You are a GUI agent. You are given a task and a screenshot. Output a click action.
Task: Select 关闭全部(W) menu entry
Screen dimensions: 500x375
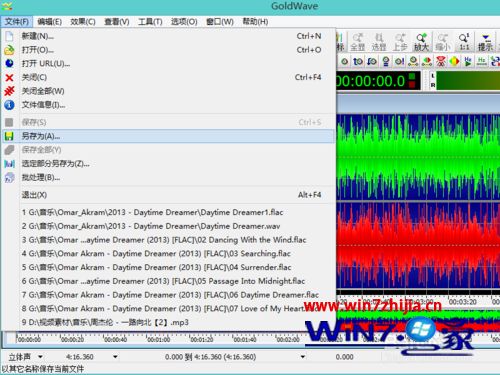pos(168,91)
